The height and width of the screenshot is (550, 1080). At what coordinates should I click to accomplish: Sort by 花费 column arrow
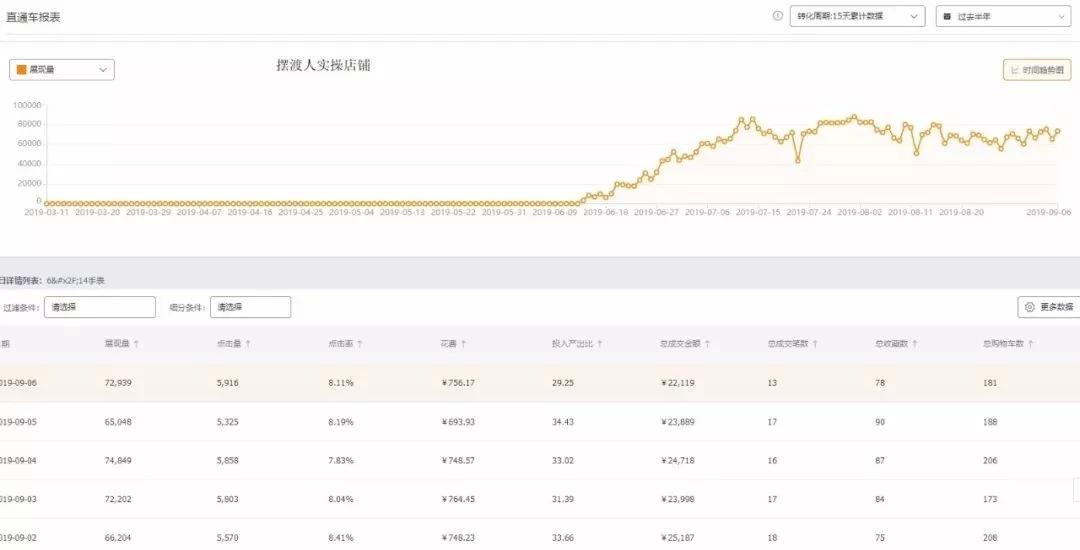pos(464,344)
